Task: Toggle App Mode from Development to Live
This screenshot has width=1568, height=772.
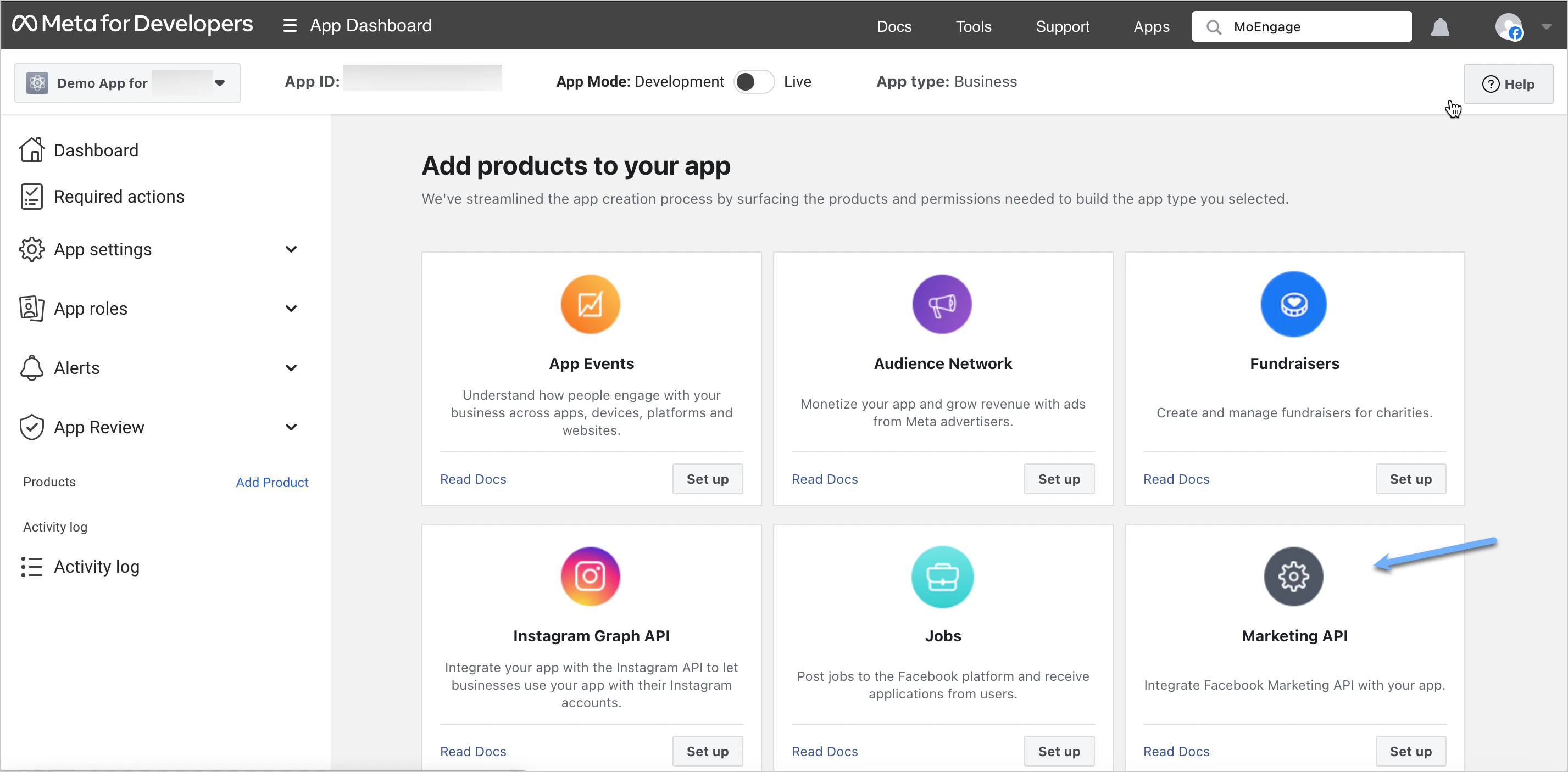Action: click(754, 81)
